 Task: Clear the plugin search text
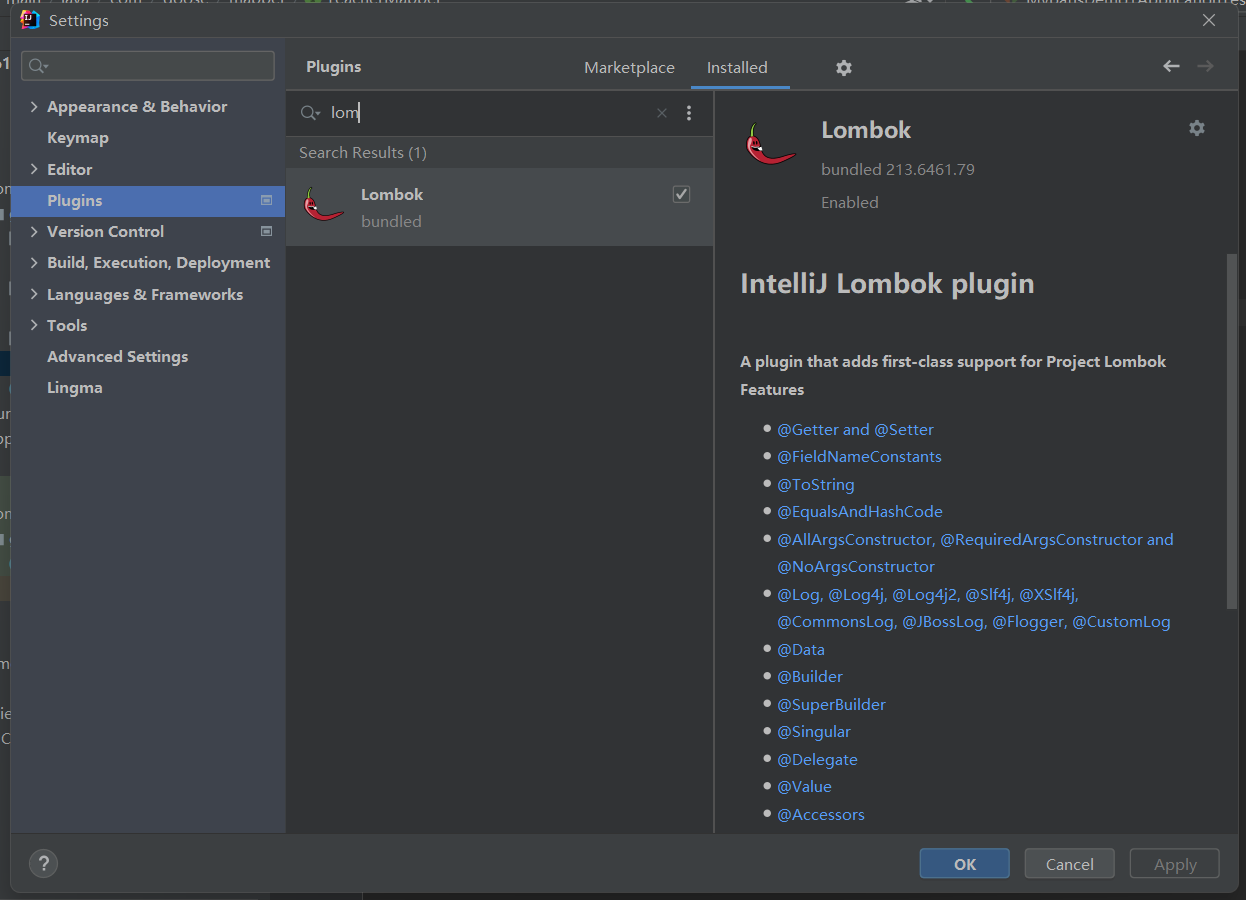click(661, 113)
